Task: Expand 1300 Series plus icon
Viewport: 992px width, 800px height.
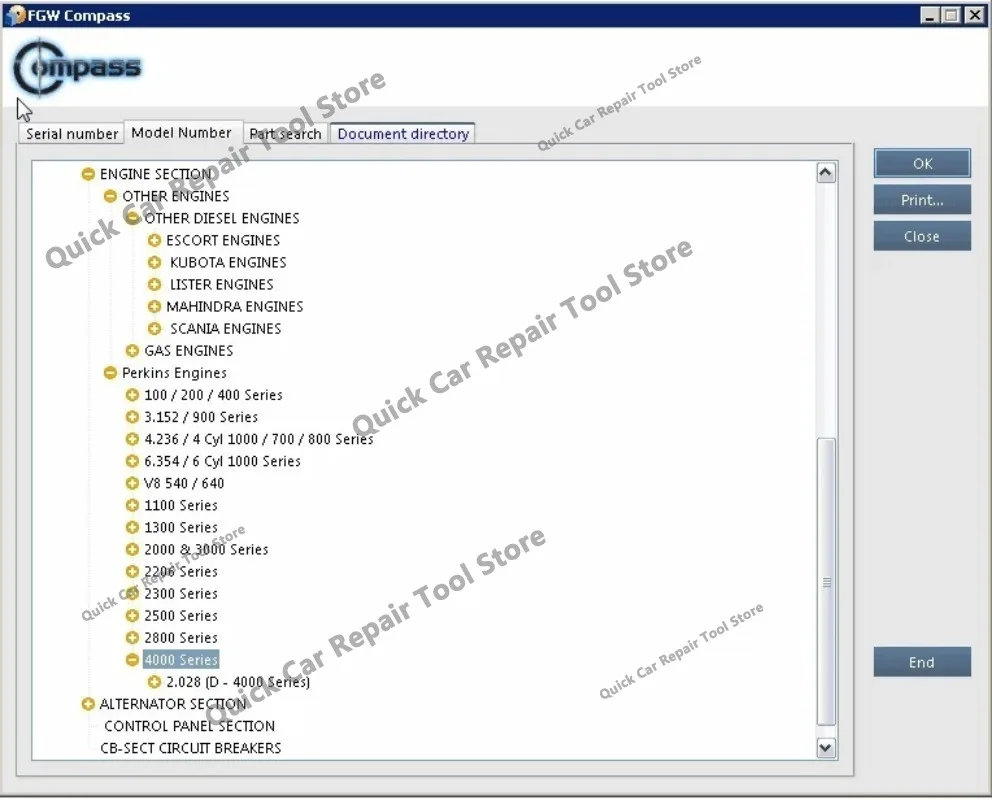Action: tap(132, 527)
